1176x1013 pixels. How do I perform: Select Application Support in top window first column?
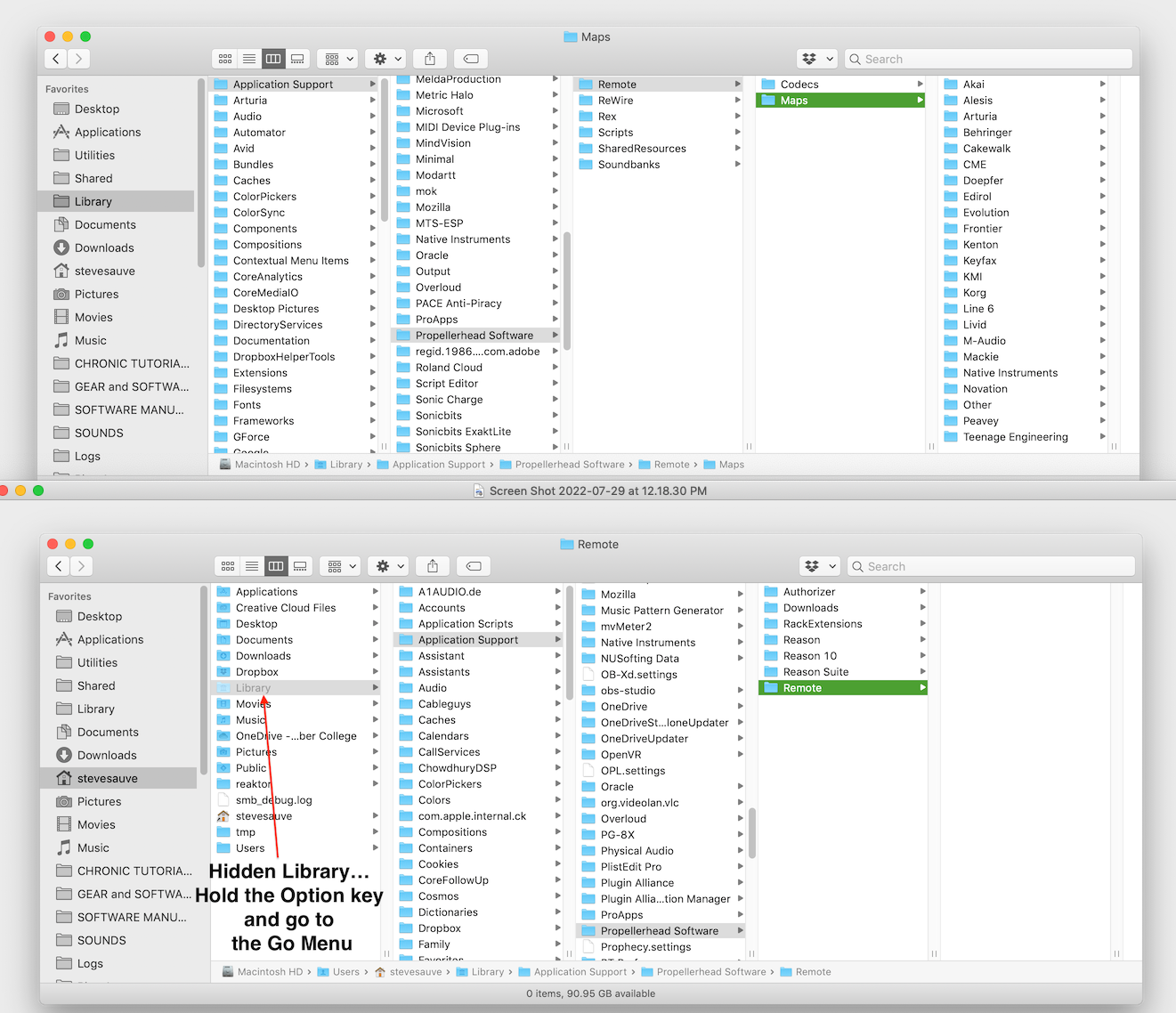293,85
